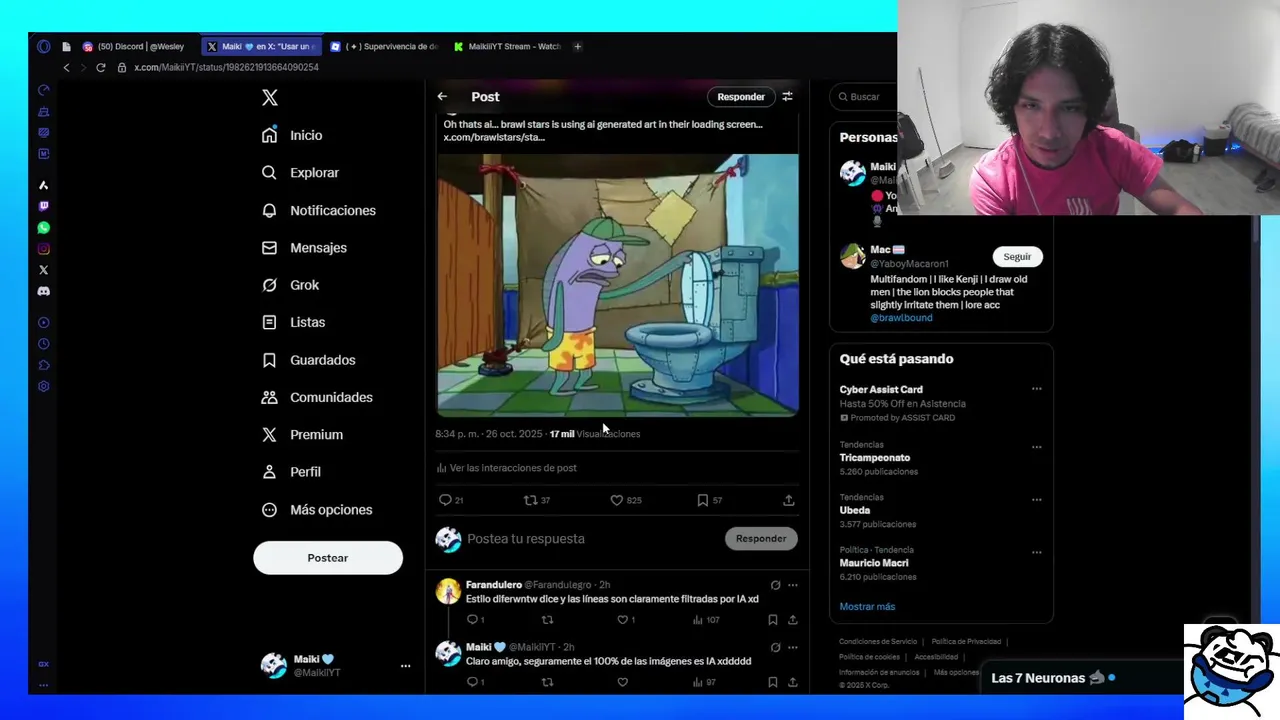Open the fish toilet meme image
The image size is (1280, 720).
(x=618, y=284)
